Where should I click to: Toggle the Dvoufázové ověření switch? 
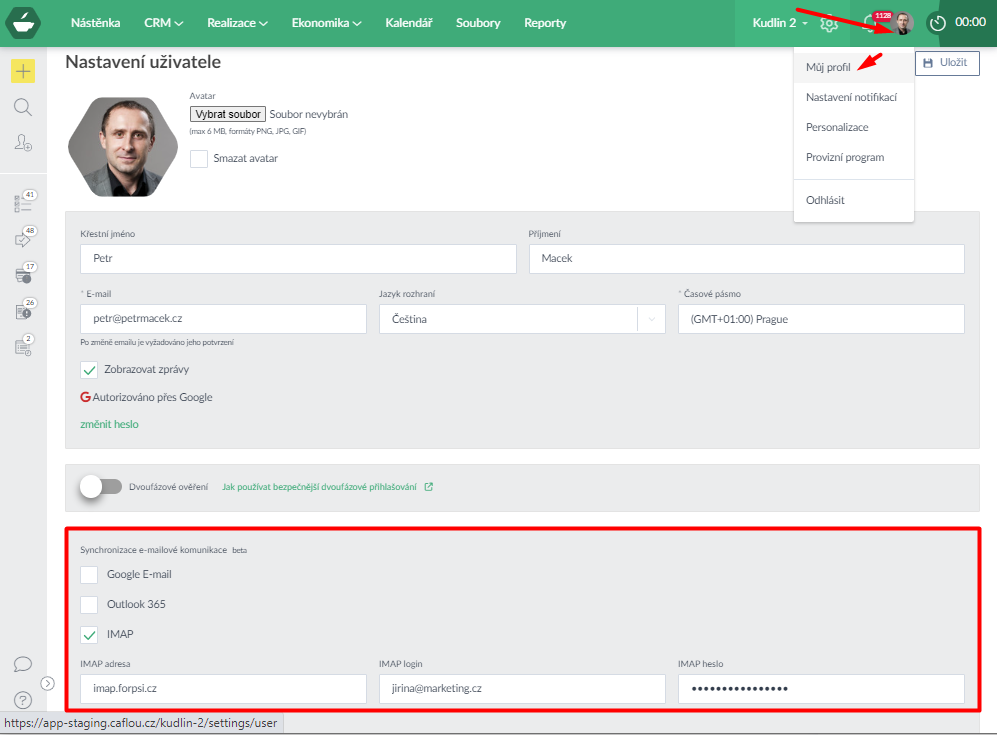(101, 487)
